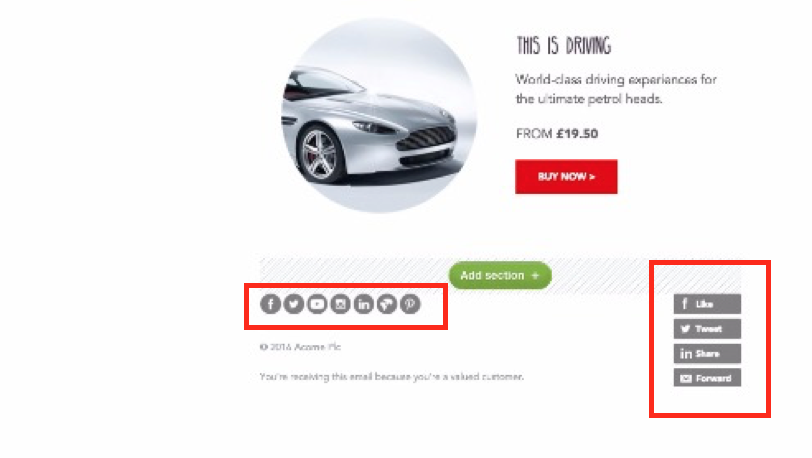Screen dimensions: 812x458
Task: Select the YouTube circle icon
Action: coord(317,304)
